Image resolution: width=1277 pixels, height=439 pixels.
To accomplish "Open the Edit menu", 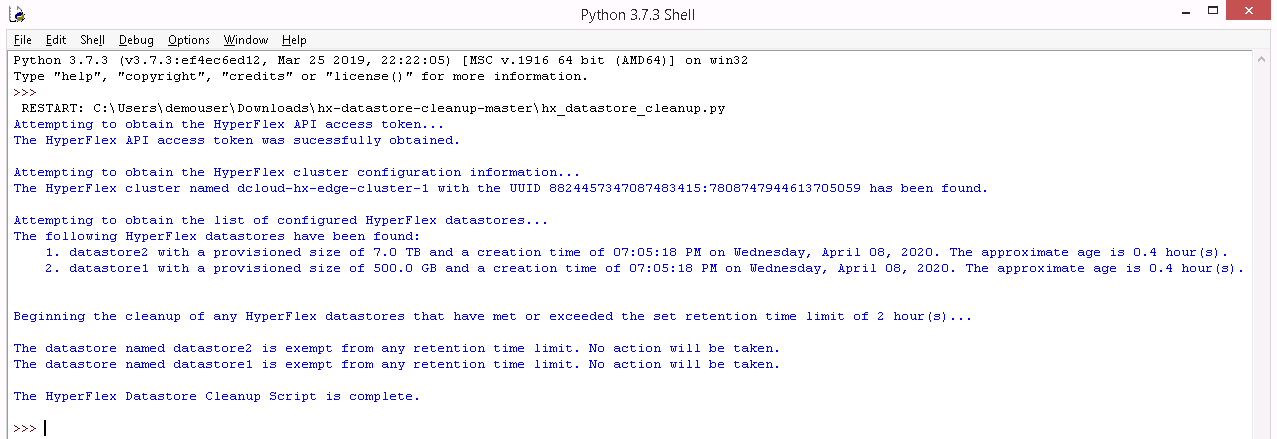I will [56, 40].
